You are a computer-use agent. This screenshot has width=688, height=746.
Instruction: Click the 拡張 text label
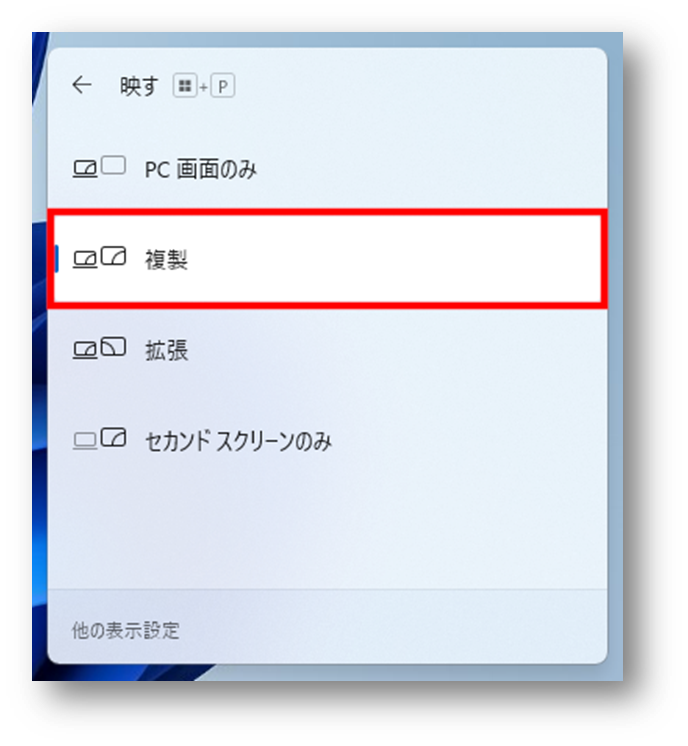(x=167, y=350)
